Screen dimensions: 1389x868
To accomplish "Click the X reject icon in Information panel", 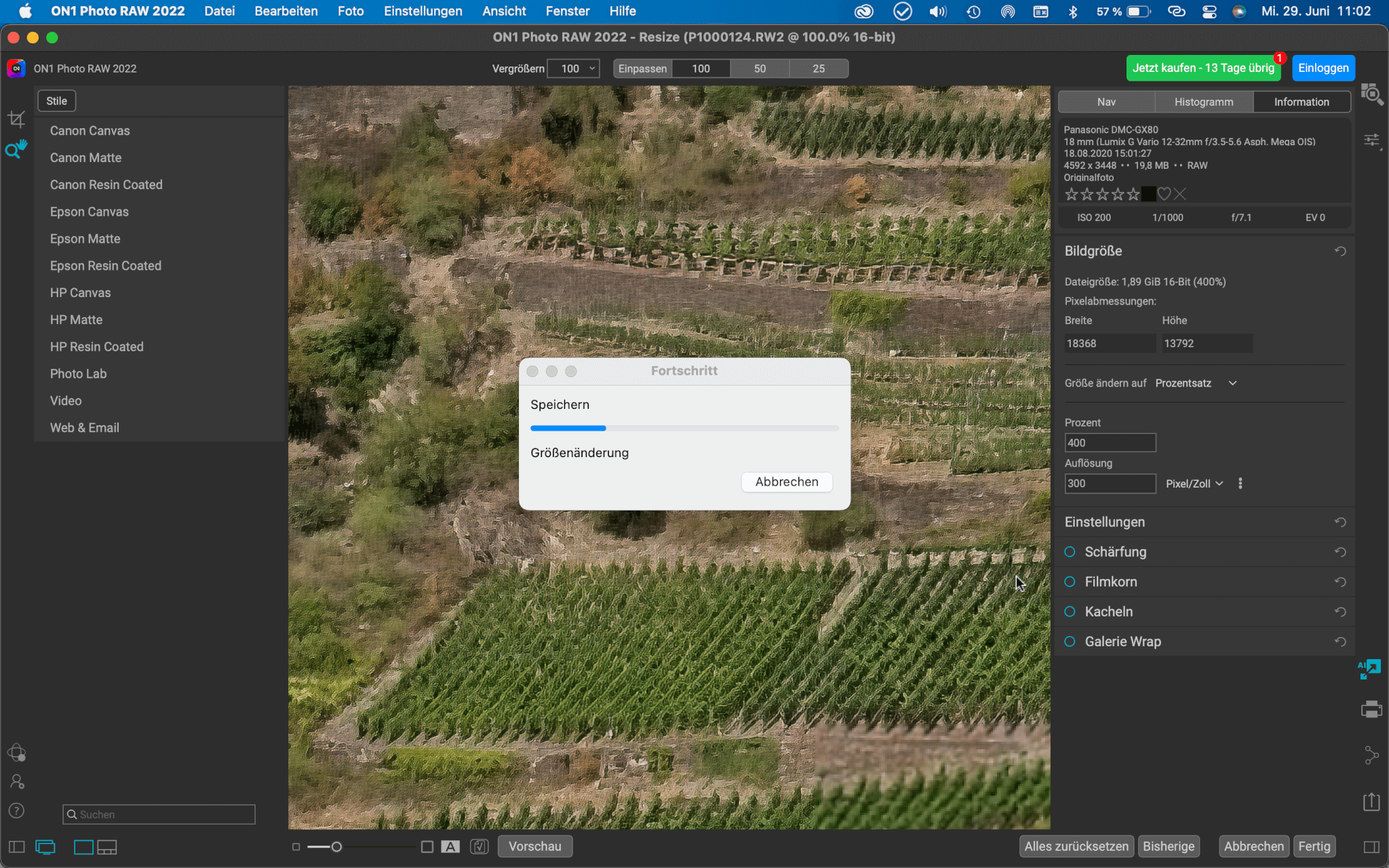I will [1180, 195].
